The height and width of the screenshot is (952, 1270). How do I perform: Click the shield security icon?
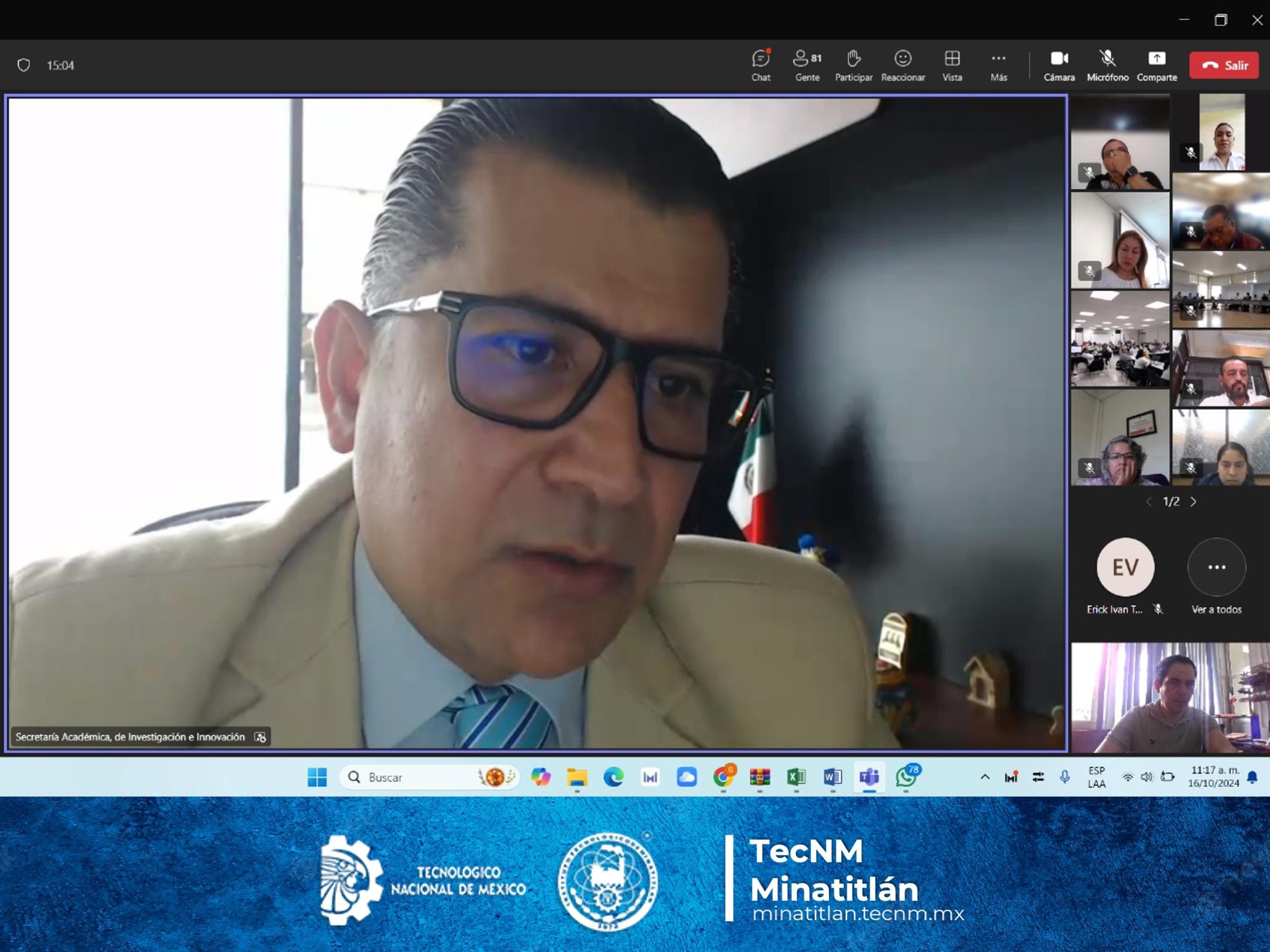24,65
